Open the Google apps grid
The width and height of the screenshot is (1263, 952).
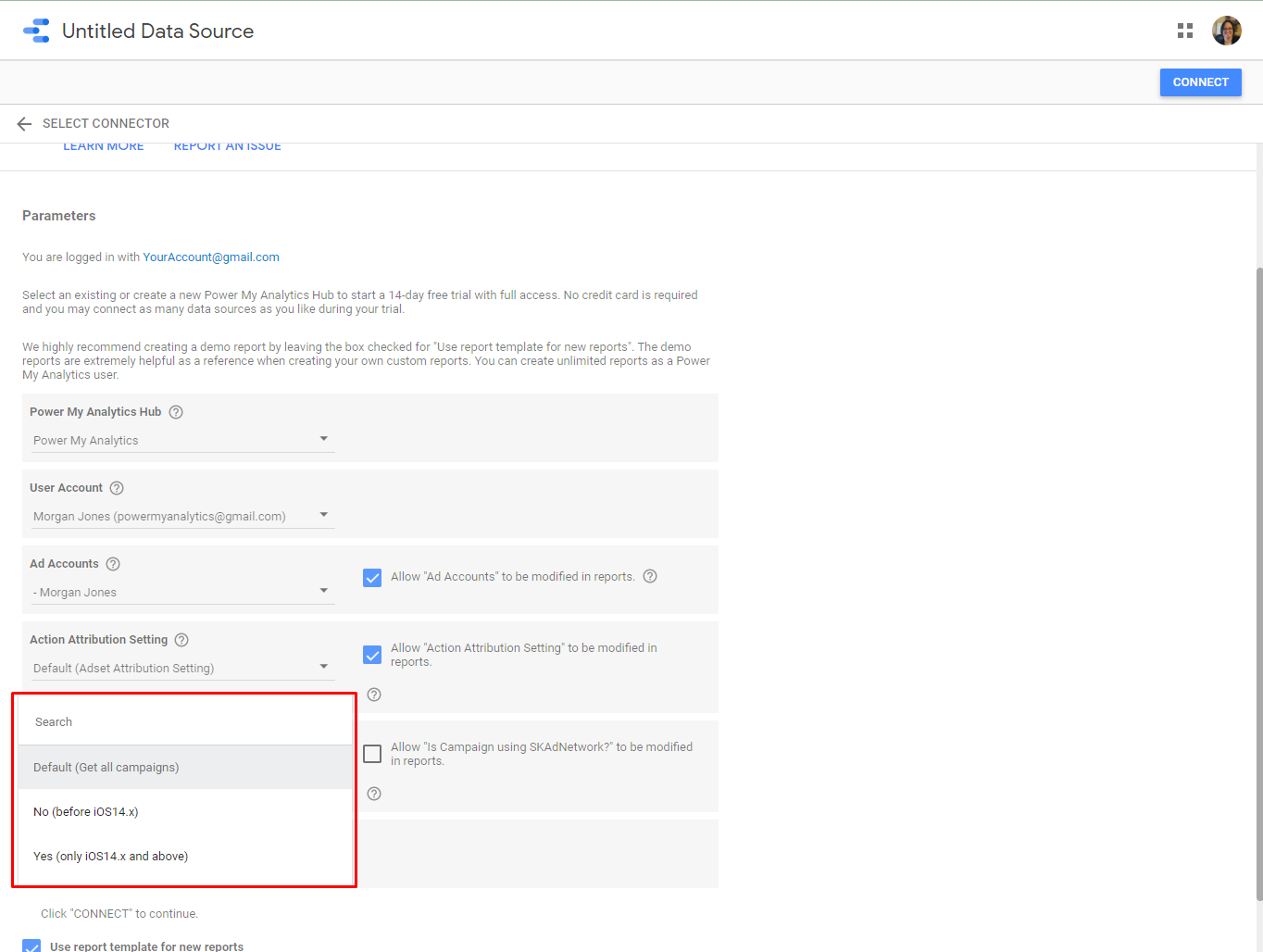1184,31
